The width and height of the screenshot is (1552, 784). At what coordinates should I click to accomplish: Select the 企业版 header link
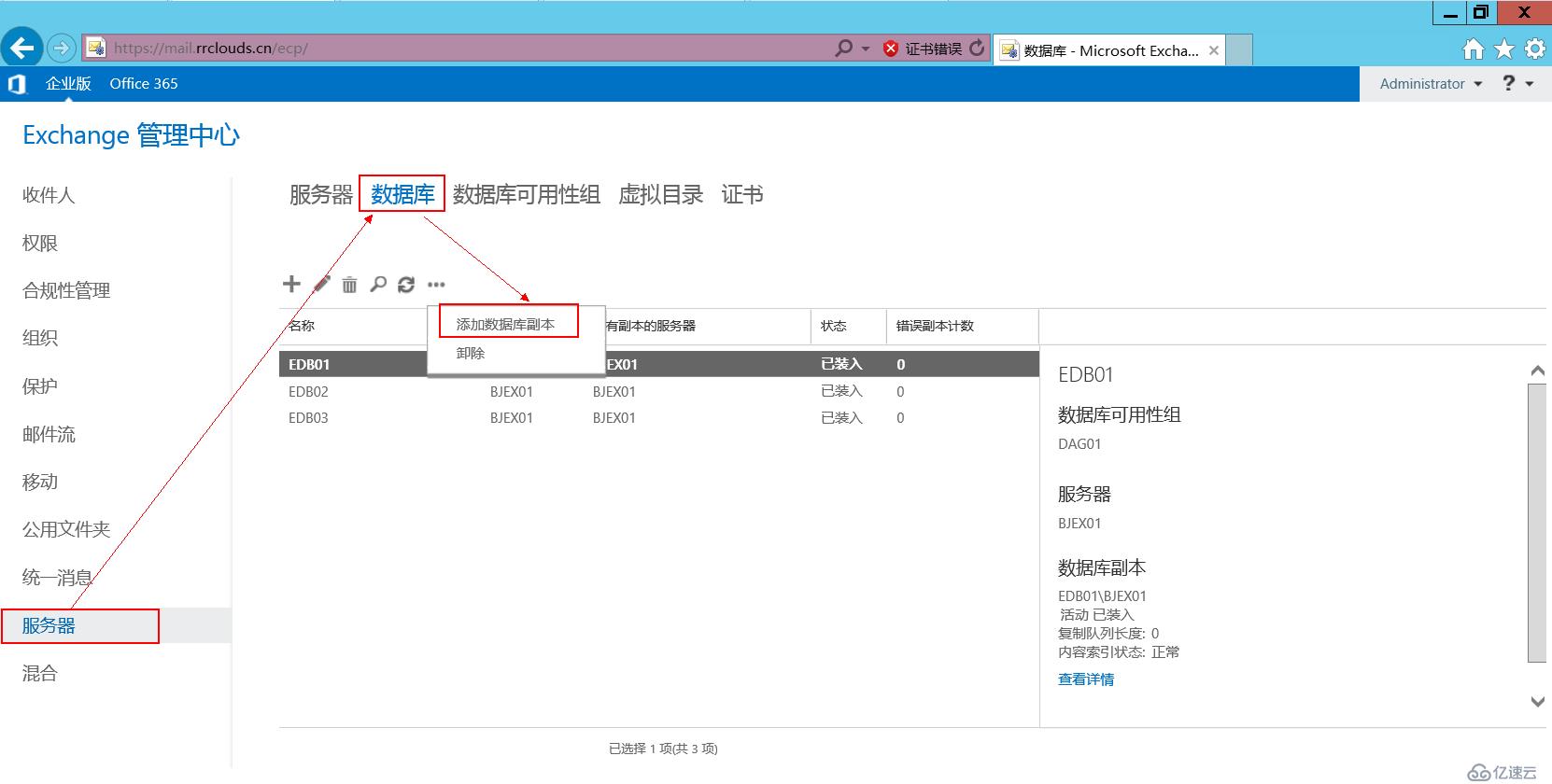[x=68, y=84]
